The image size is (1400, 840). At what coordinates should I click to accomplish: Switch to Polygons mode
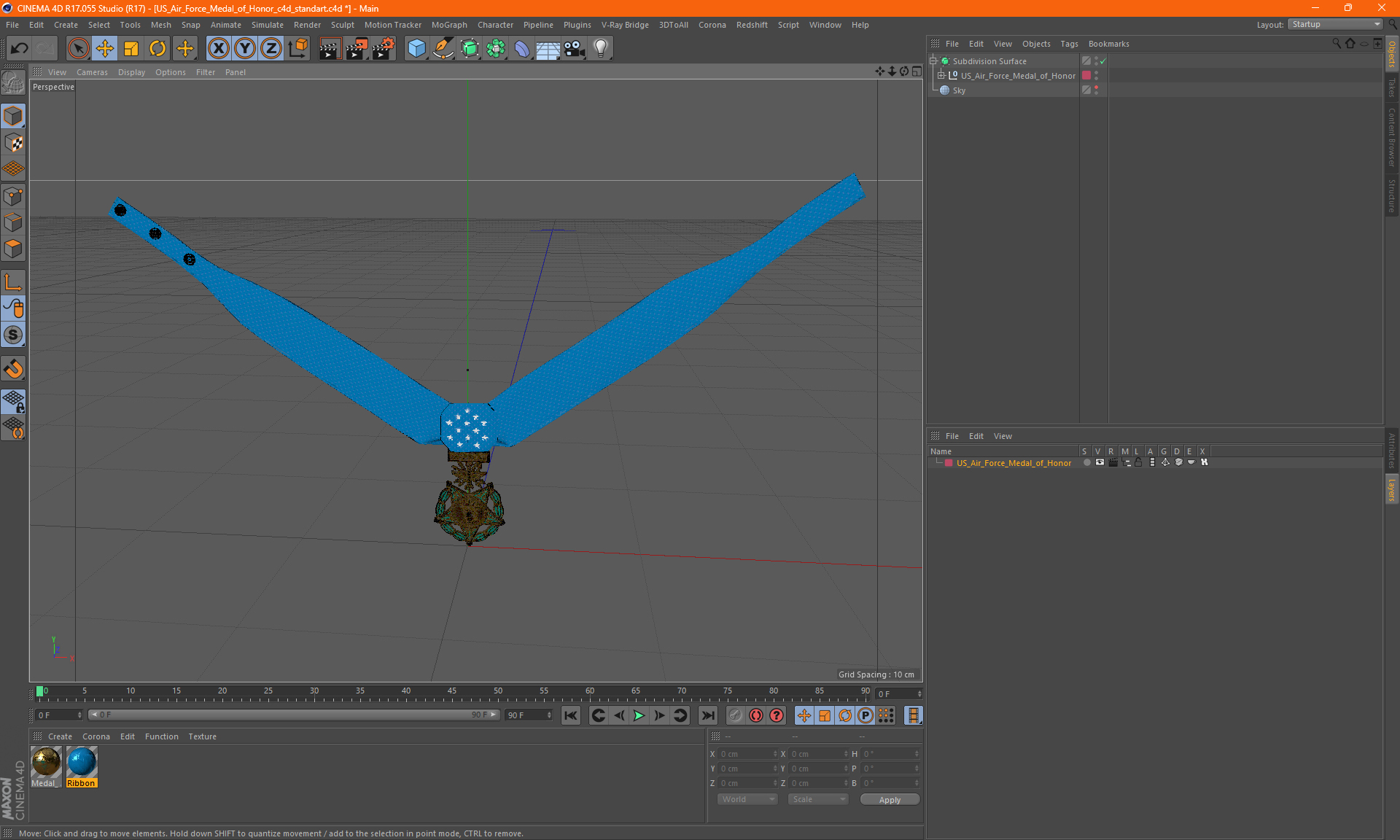[x=13, y=249]
